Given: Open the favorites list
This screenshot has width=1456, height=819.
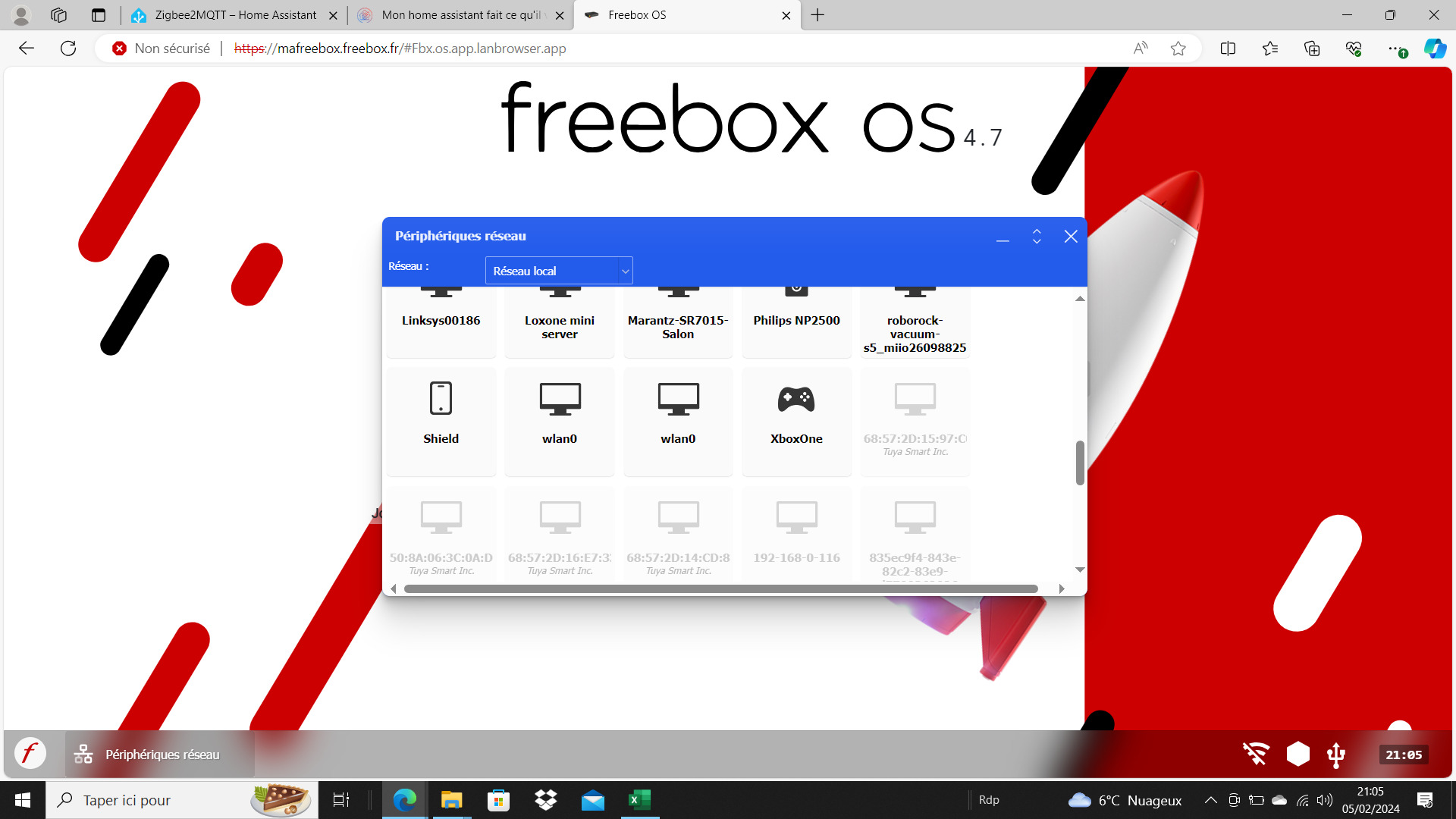Looking at the screenshot, I should [1270, 49].
